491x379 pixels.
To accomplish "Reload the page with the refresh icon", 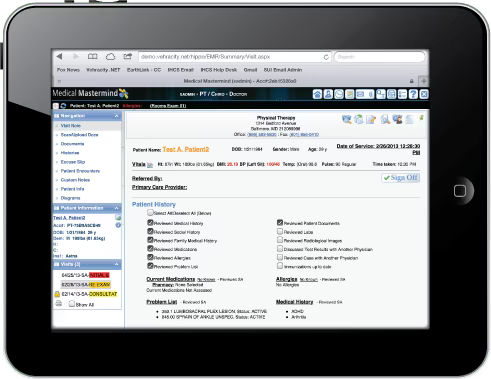I will click(326, 57).
